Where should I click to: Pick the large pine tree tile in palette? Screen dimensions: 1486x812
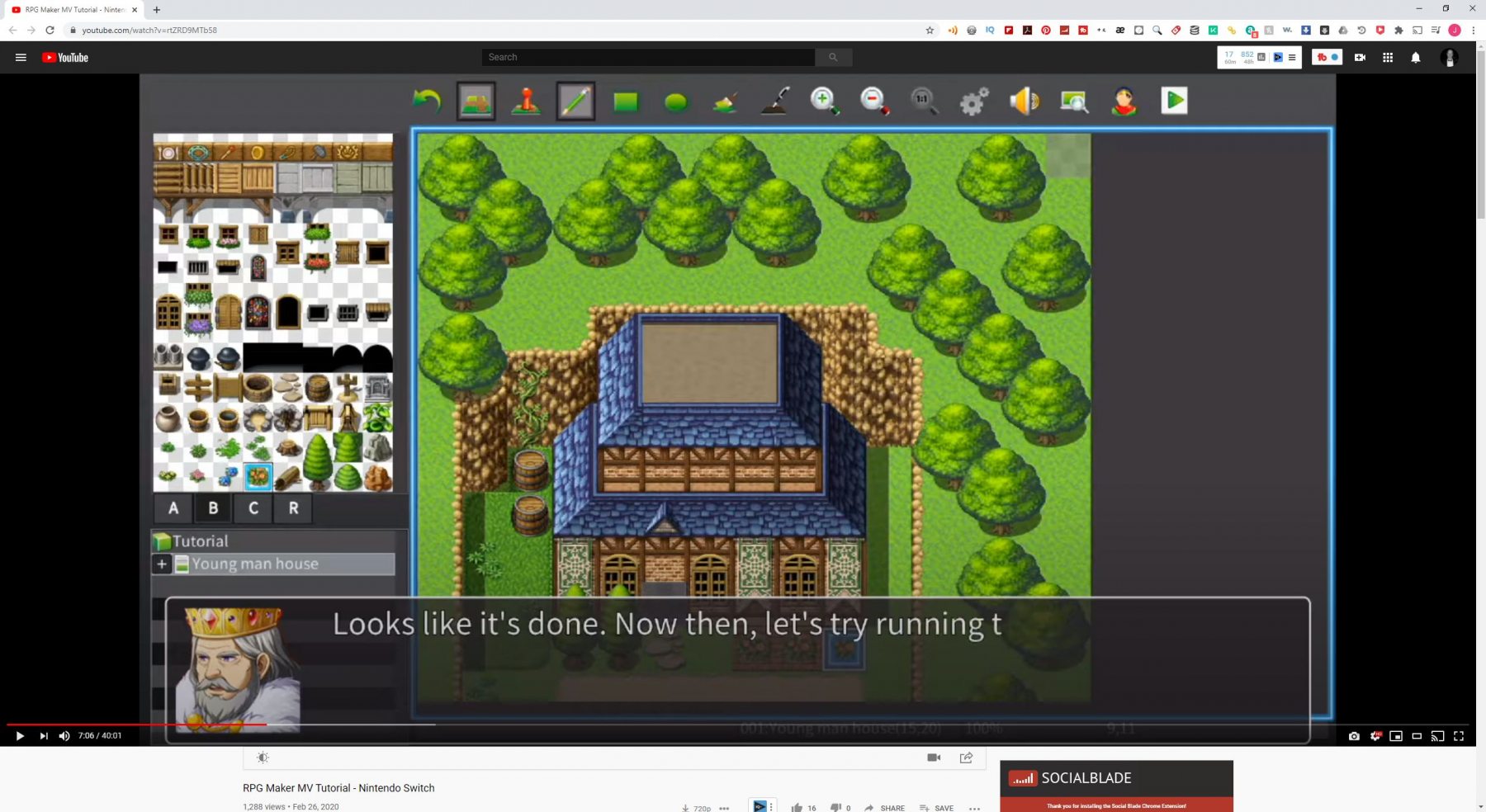click(x=318, y=462)
